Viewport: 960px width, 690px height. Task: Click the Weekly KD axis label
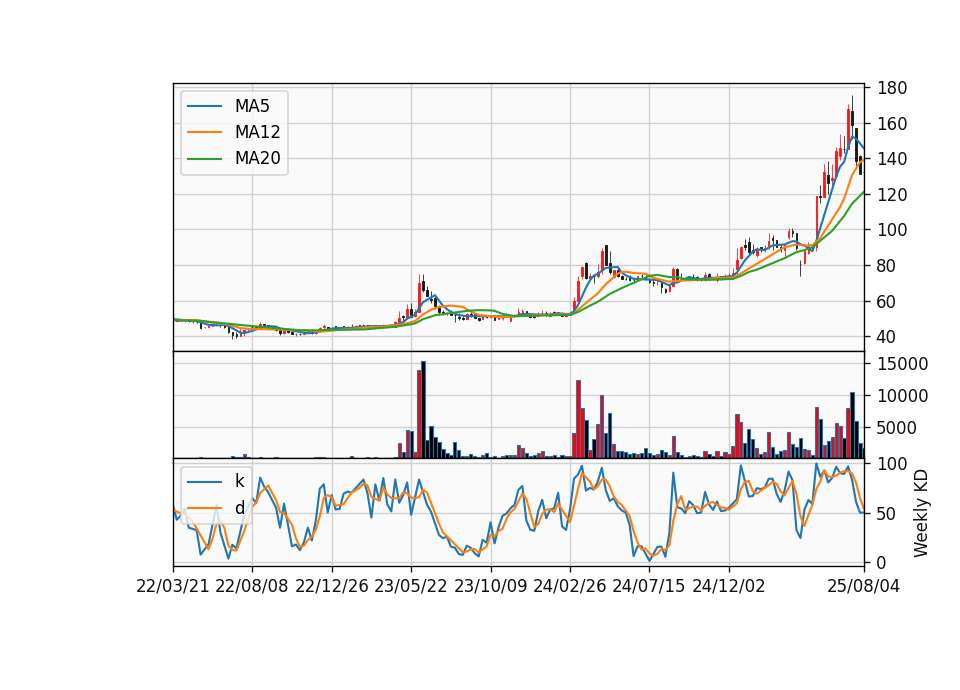coord(920,513)
